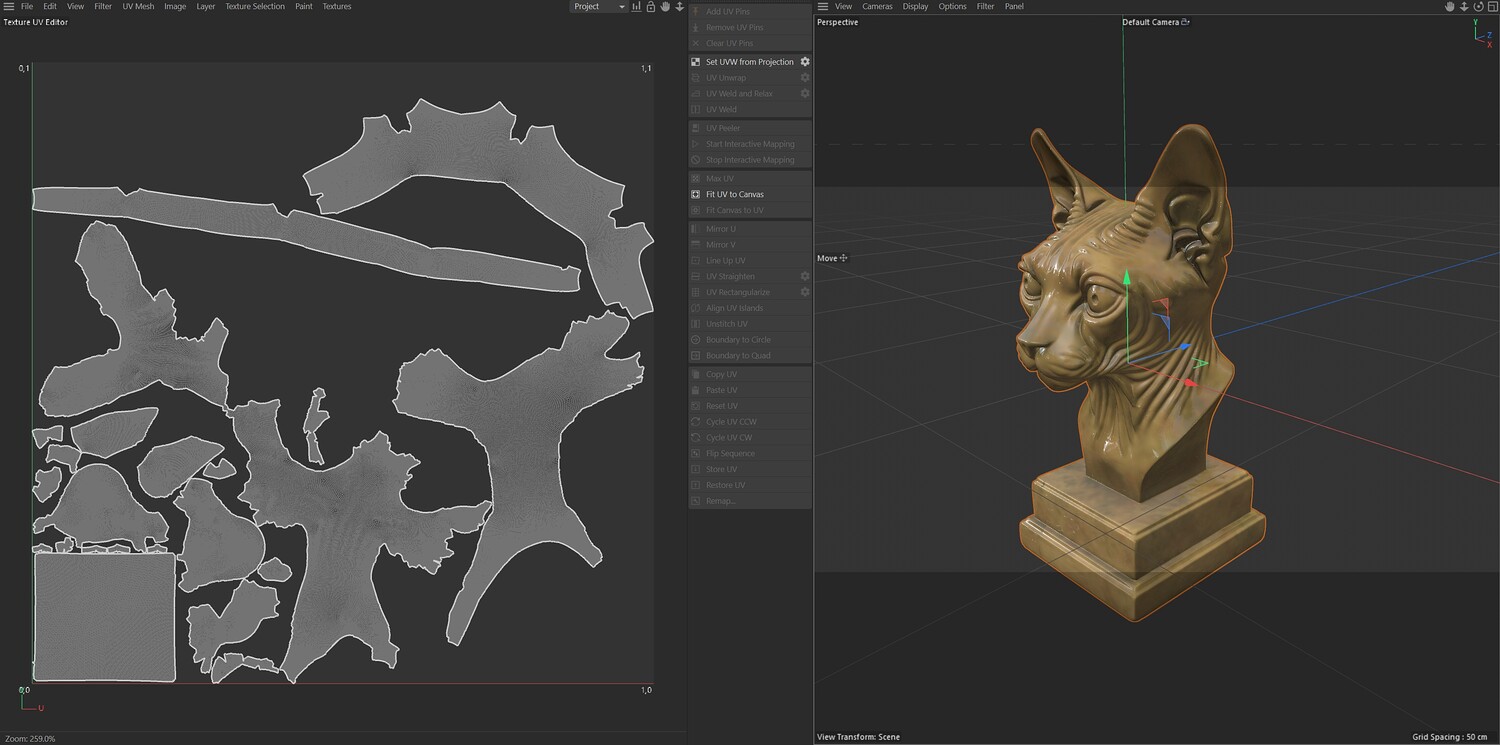This screenshot has height=745, width=1500.
Task: Select the viewport orbit rotate icon
Action: tap(1476, 6)
